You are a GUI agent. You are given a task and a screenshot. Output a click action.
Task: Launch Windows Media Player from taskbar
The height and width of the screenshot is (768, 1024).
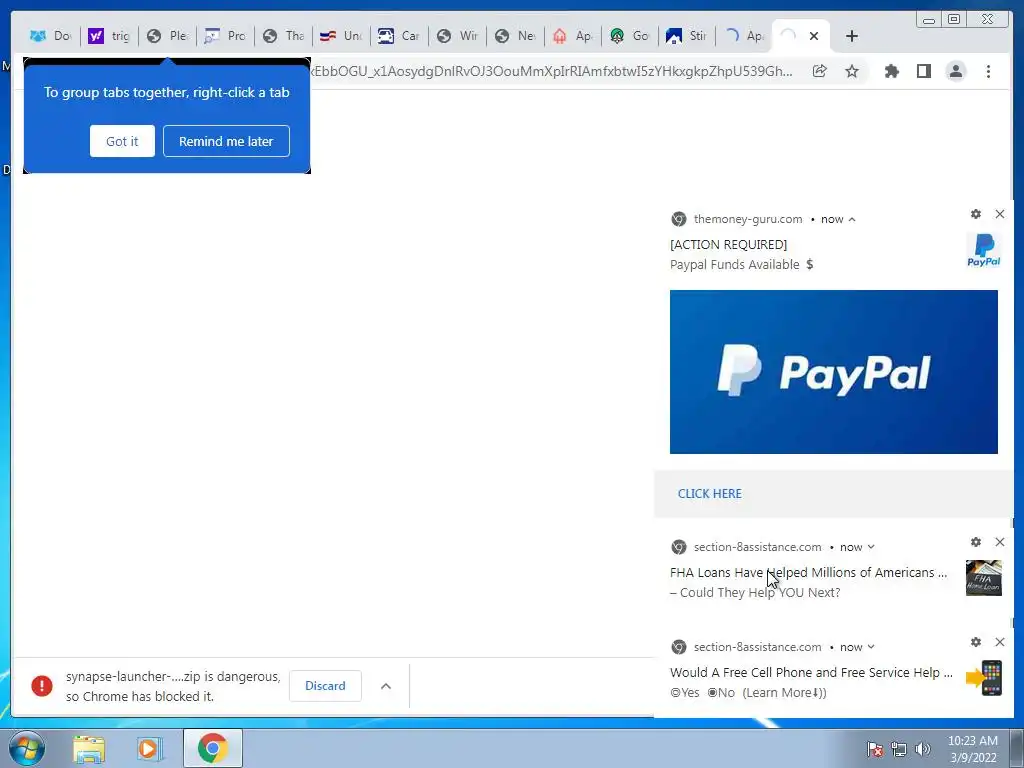(150, 748)
